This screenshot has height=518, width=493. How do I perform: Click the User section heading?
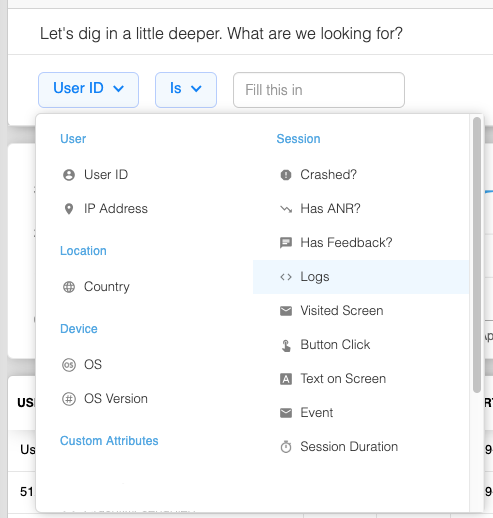pos(73,139)
